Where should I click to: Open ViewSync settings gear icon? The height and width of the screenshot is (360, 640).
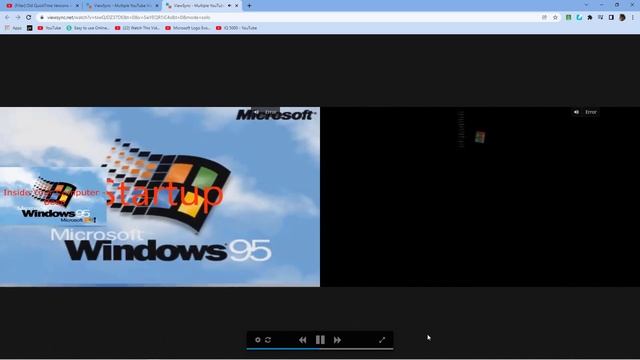pyautogui.click(x=258, y=340)
